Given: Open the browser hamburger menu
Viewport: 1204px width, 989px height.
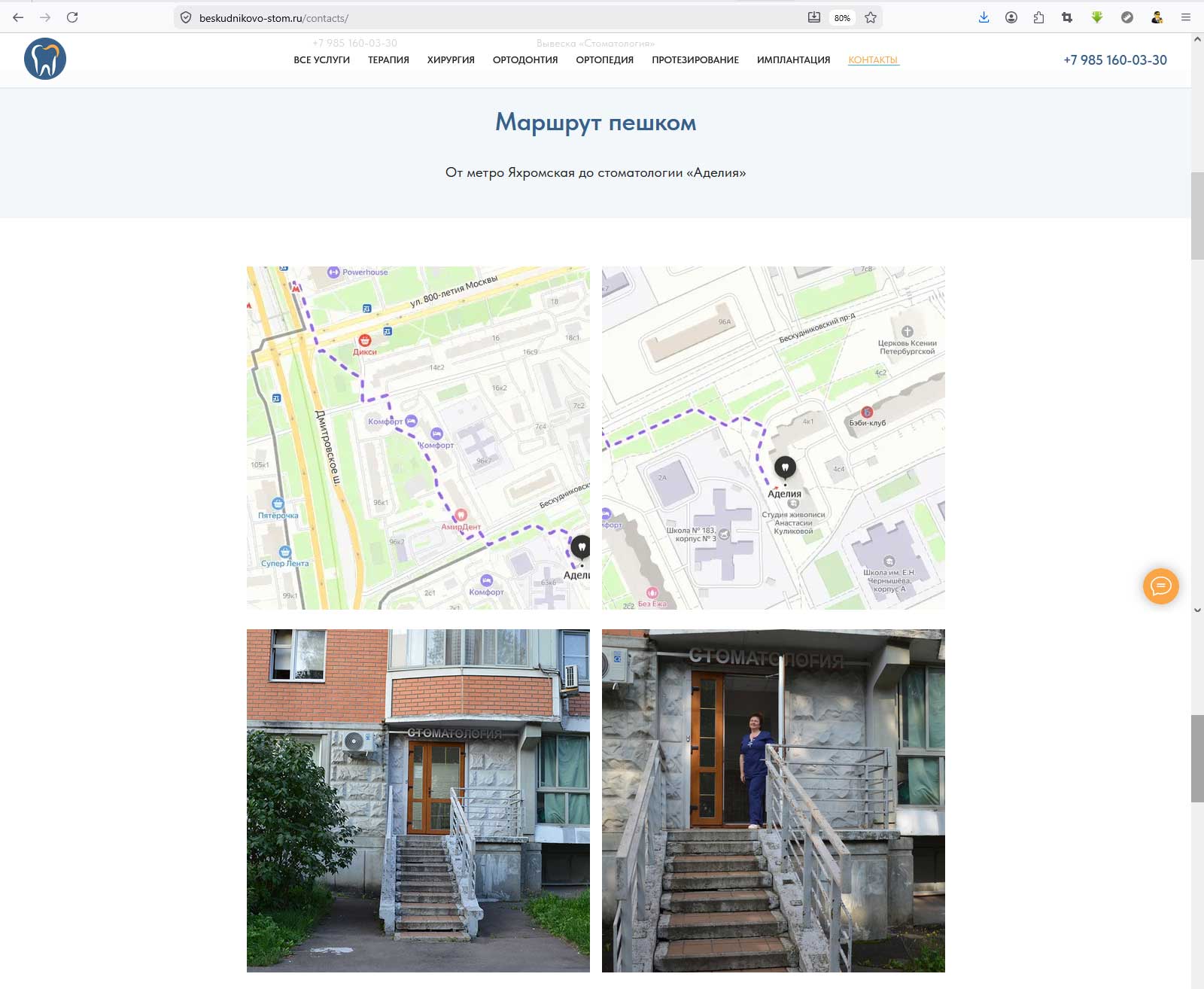Looking at the screenshot, I should tap(1186, 17).
